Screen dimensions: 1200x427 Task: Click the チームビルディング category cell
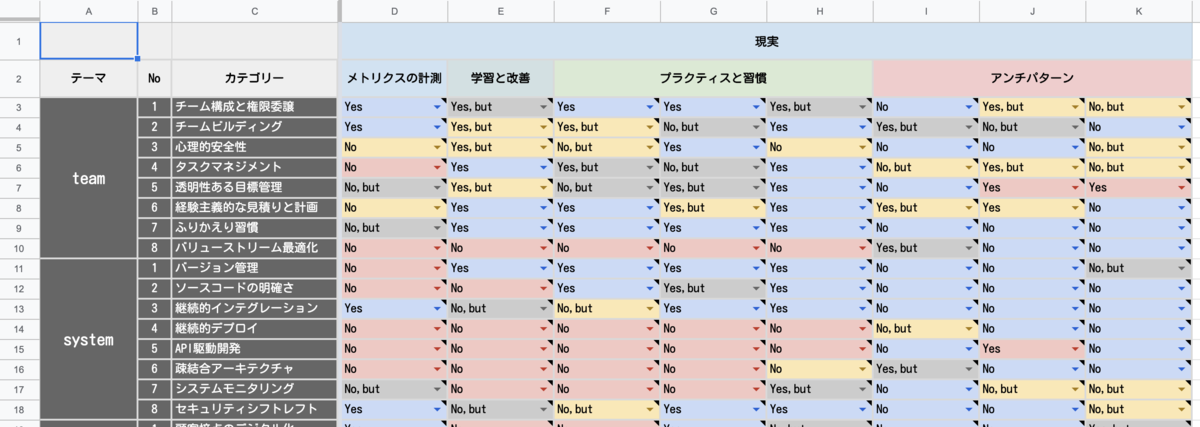pyautogui.click(x=254, y=127)
